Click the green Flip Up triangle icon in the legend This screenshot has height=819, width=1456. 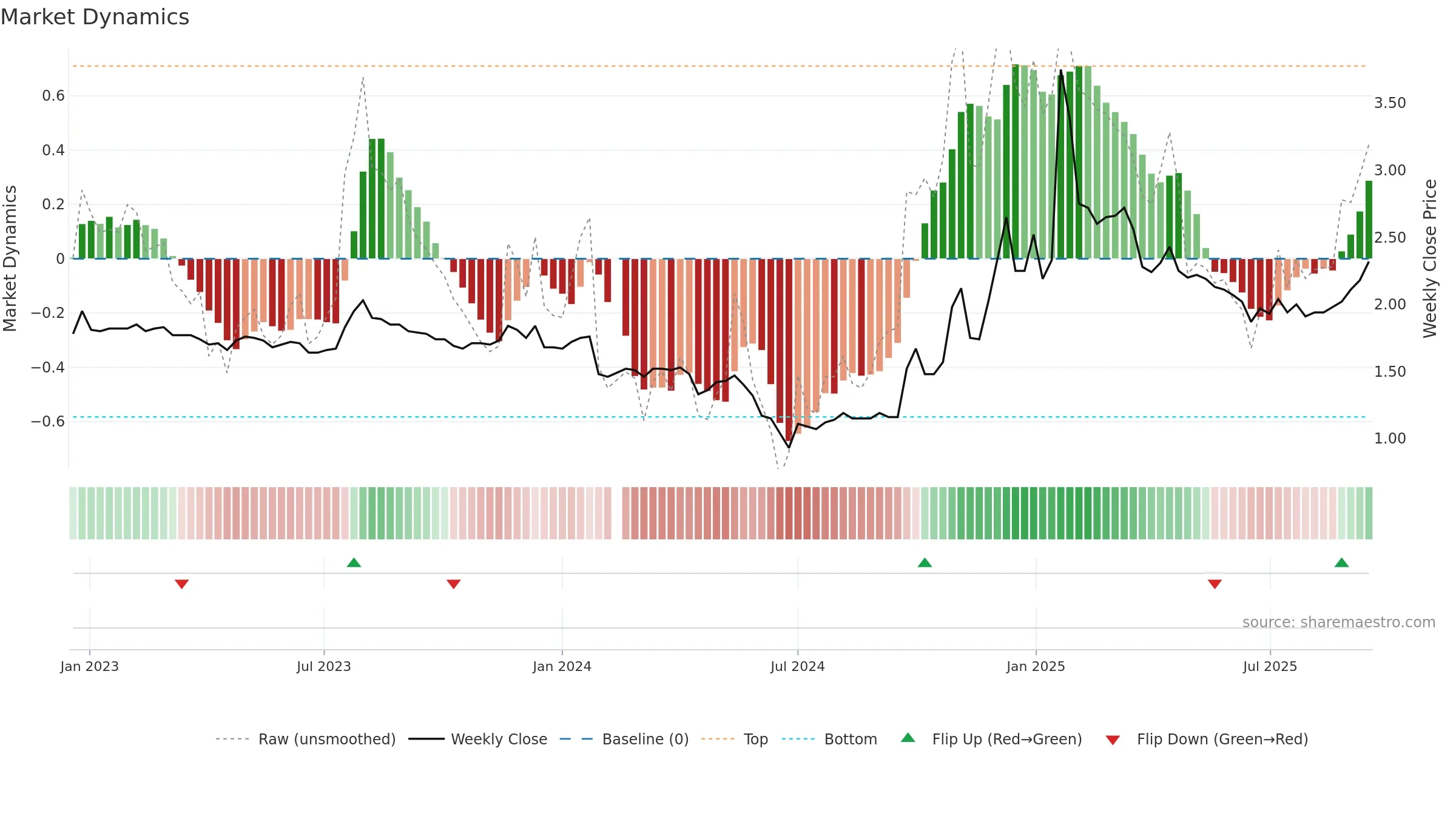pos(908,738)
